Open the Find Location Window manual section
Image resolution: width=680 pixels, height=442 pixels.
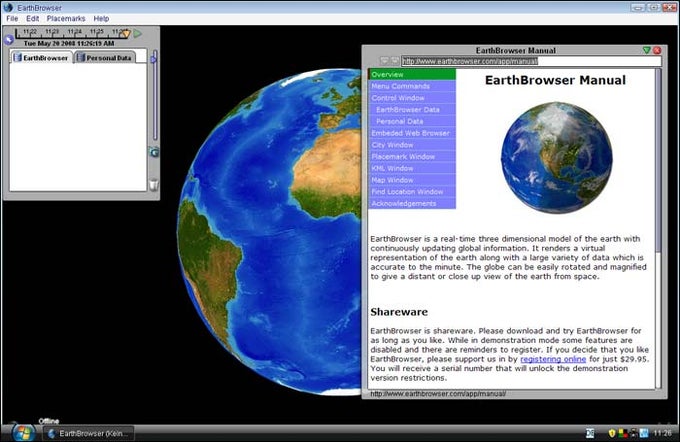[412, 192]
